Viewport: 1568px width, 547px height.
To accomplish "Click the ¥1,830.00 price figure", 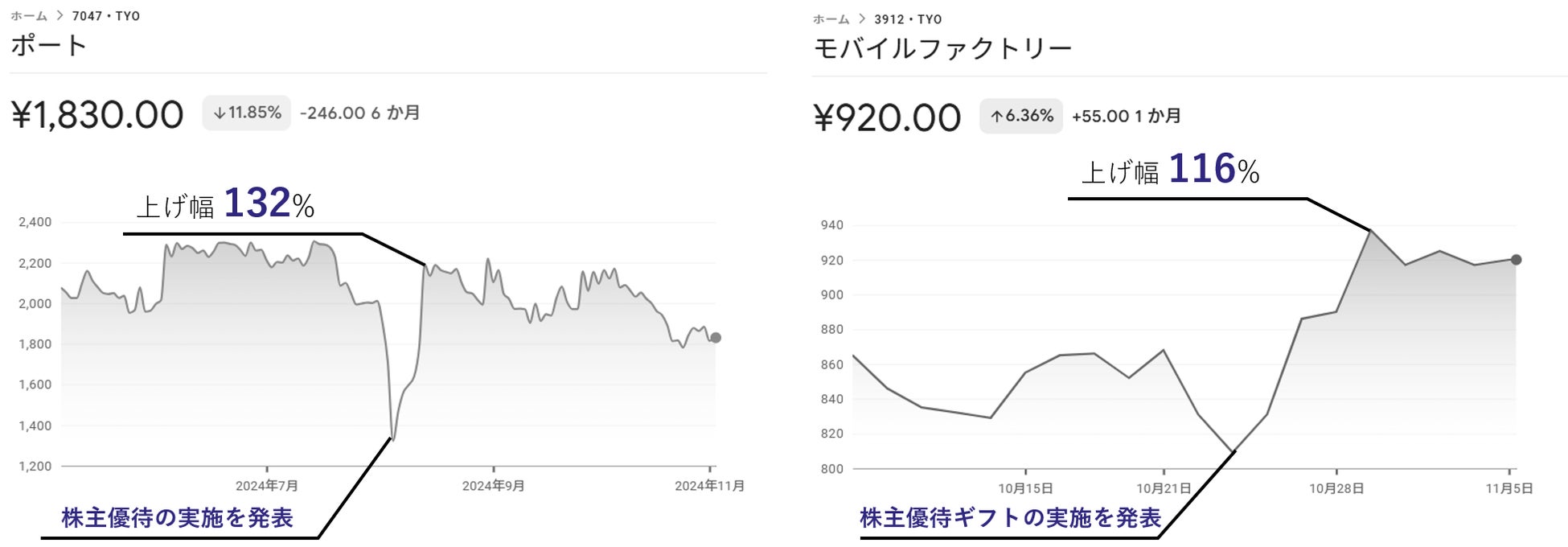I will coord(97,115).
